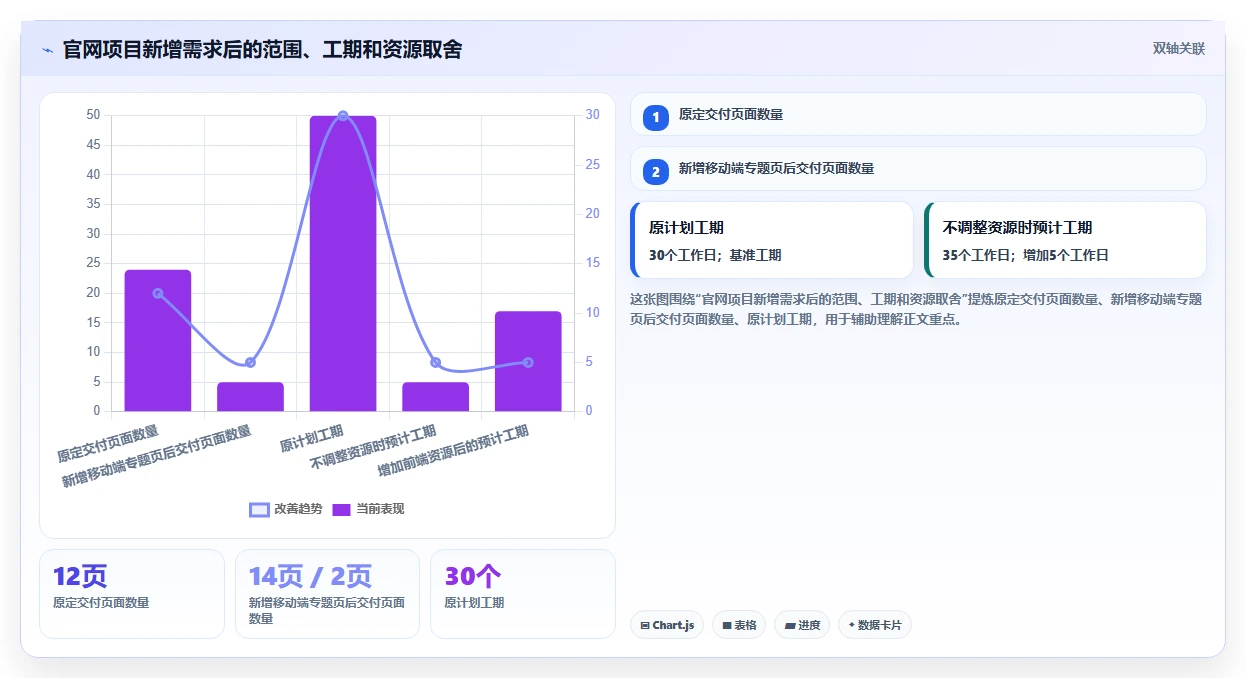Select the 新增移动端专题页后交付页面数量 list item

click(918, 168)
